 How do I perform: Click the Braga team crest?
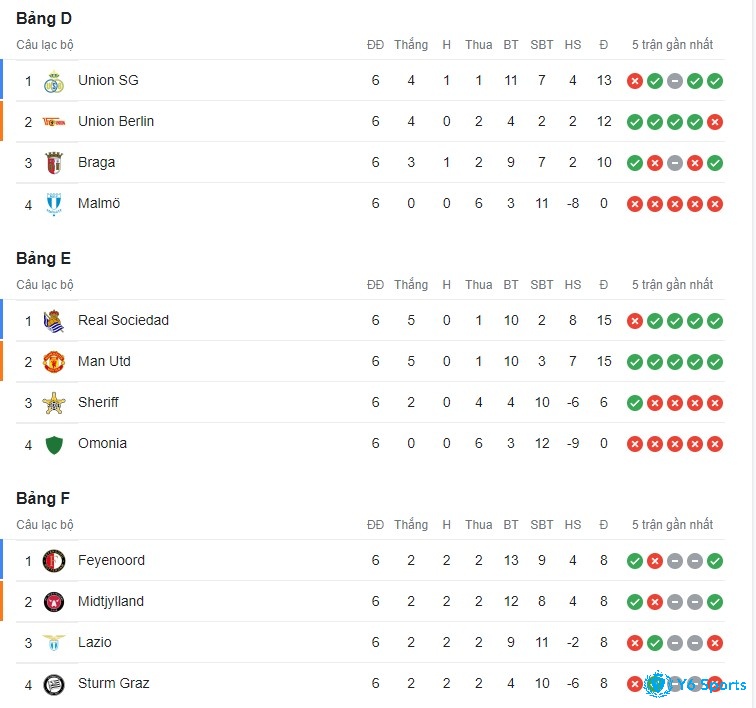[x=54, y=163]
